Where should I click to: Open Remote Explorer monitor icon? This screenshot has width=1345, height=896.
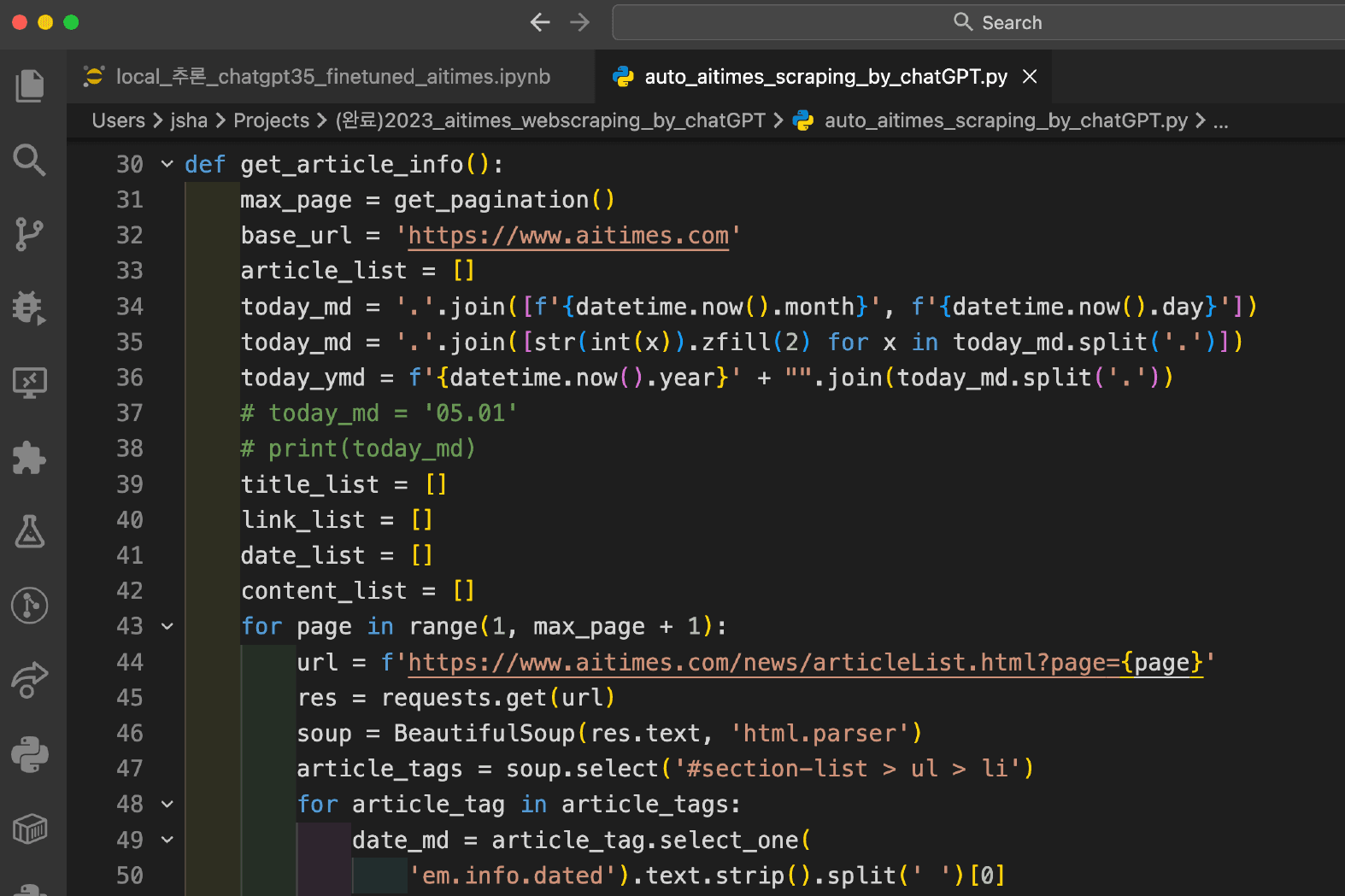click(x=30, y=383)
